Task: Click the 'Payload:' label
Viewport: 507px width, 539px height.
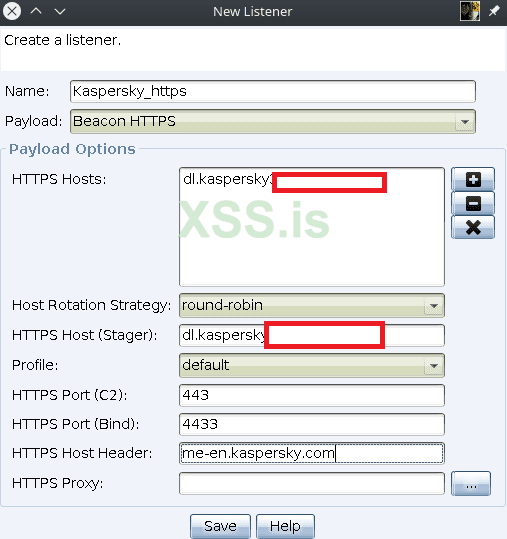Action: [x=33, y=121]
